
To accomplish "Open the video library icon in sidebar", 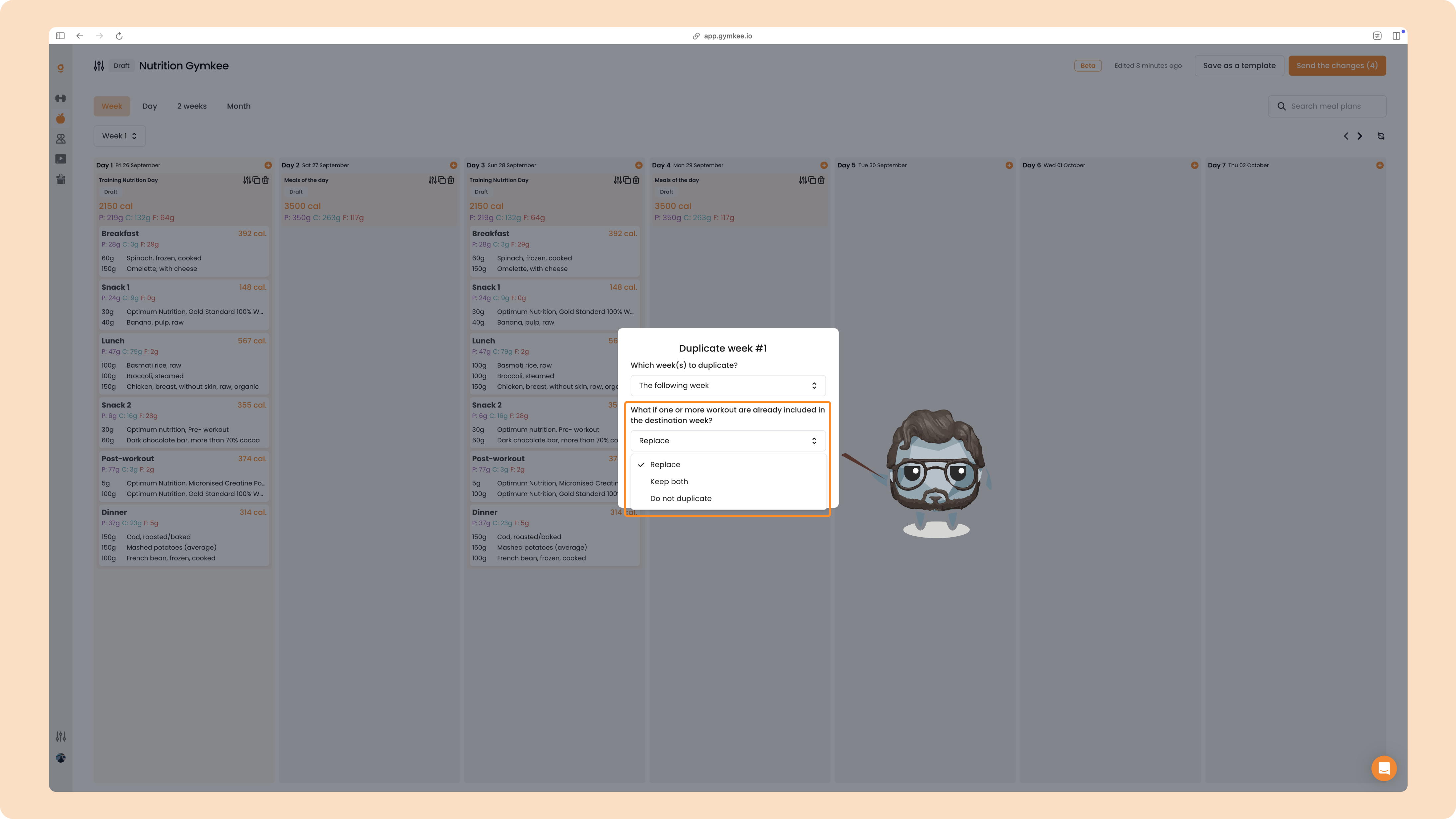I will click(60, 159).
